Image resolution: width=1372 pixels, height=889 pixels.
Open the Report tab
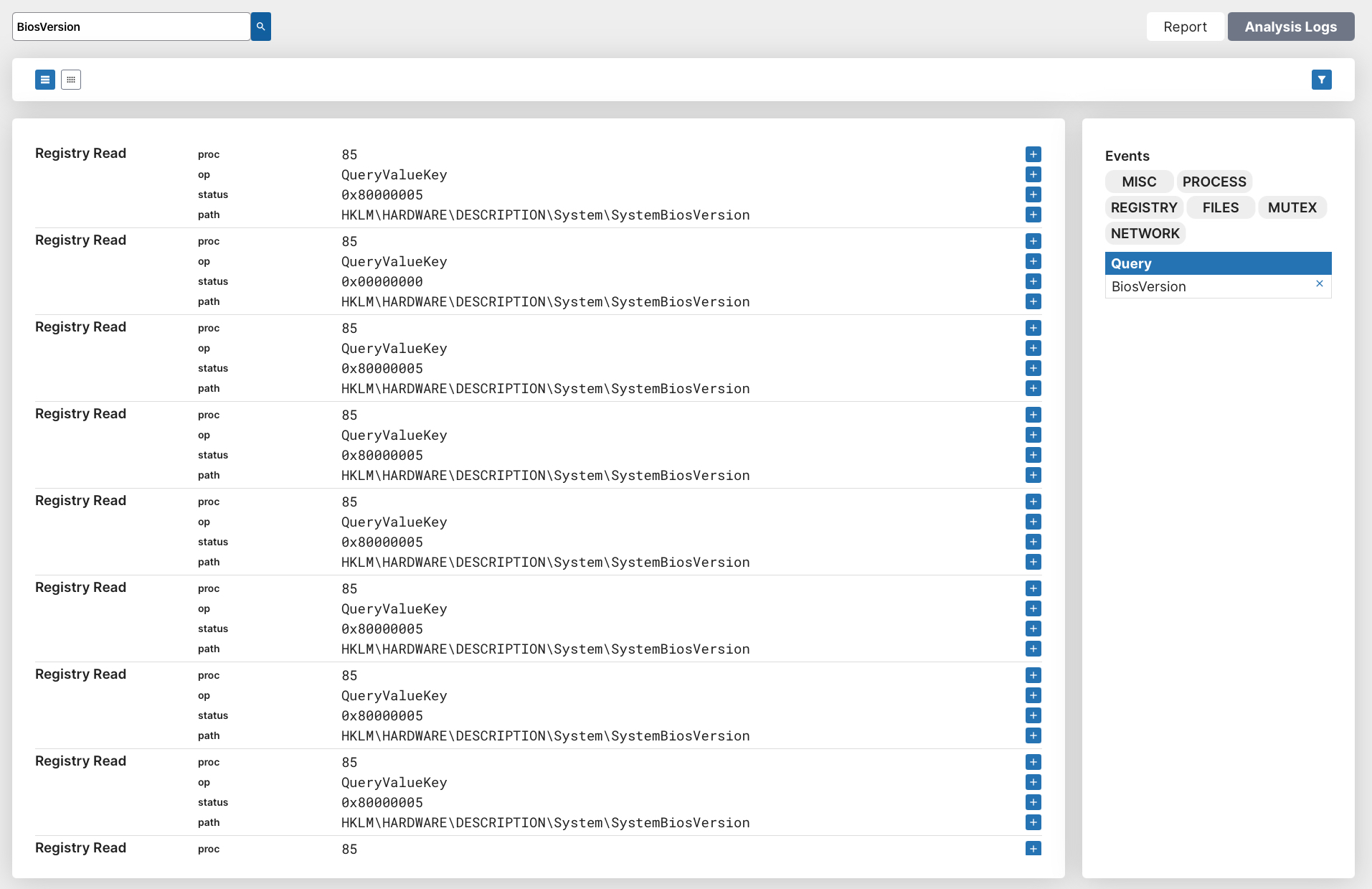1185,27
